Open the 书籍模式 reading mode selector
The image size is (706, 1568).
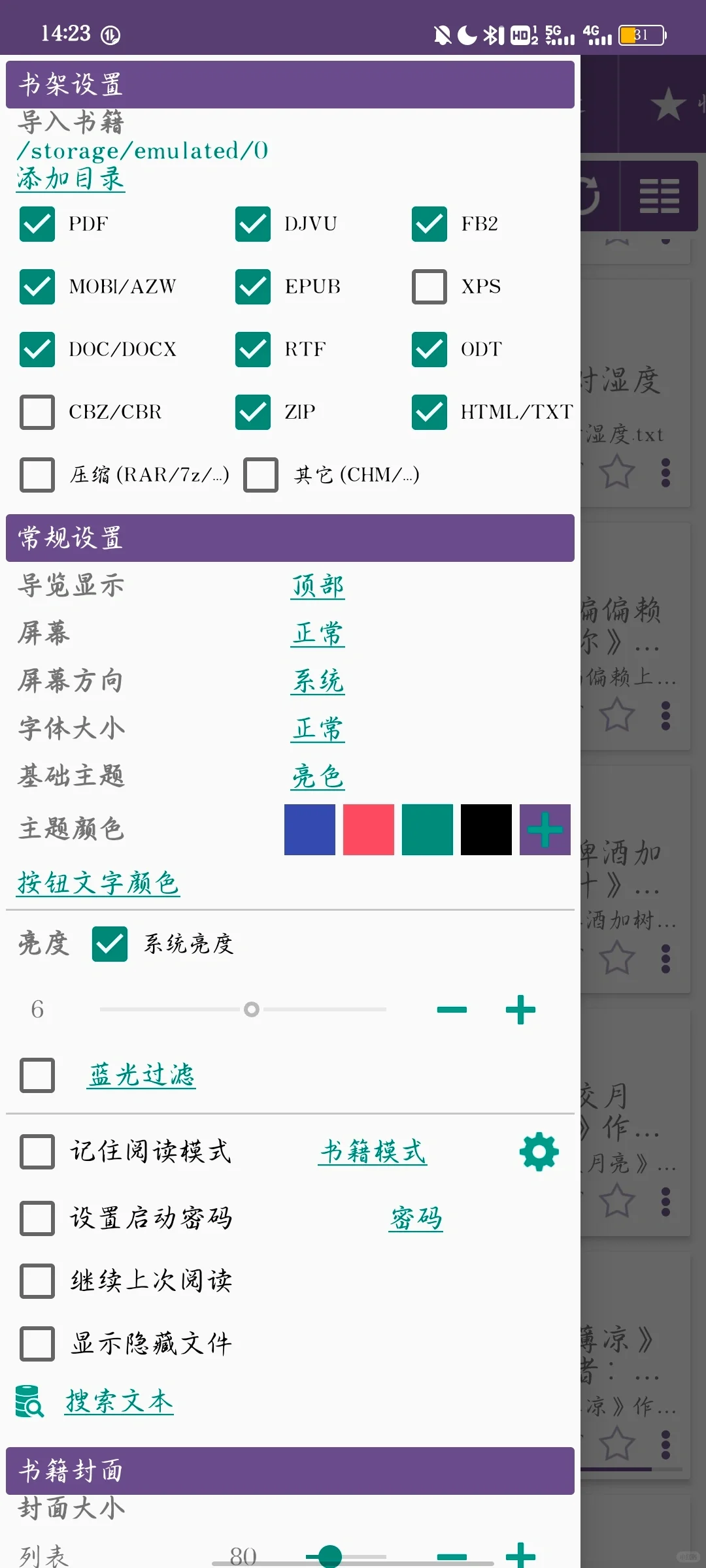(x=373, y=1151)
